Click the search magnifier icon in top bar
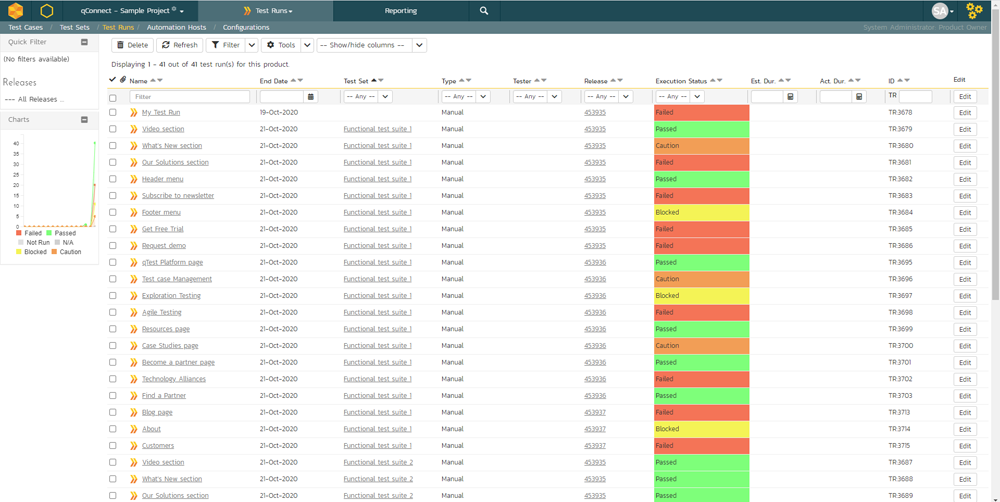 (484, 11)
